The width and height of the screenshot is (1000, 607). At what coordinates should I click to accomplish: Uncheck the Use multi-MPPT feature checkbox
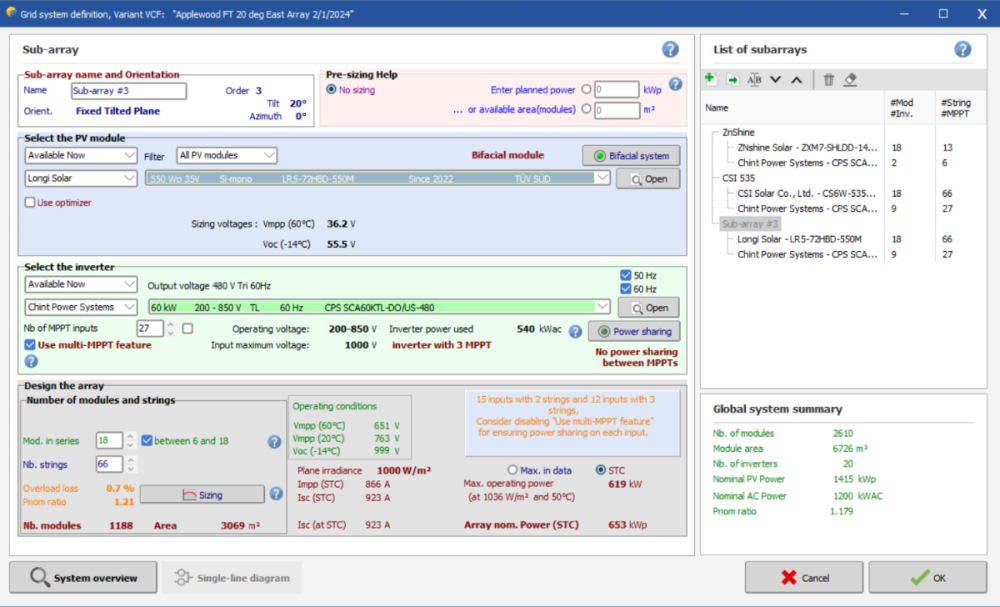point(30,345)
